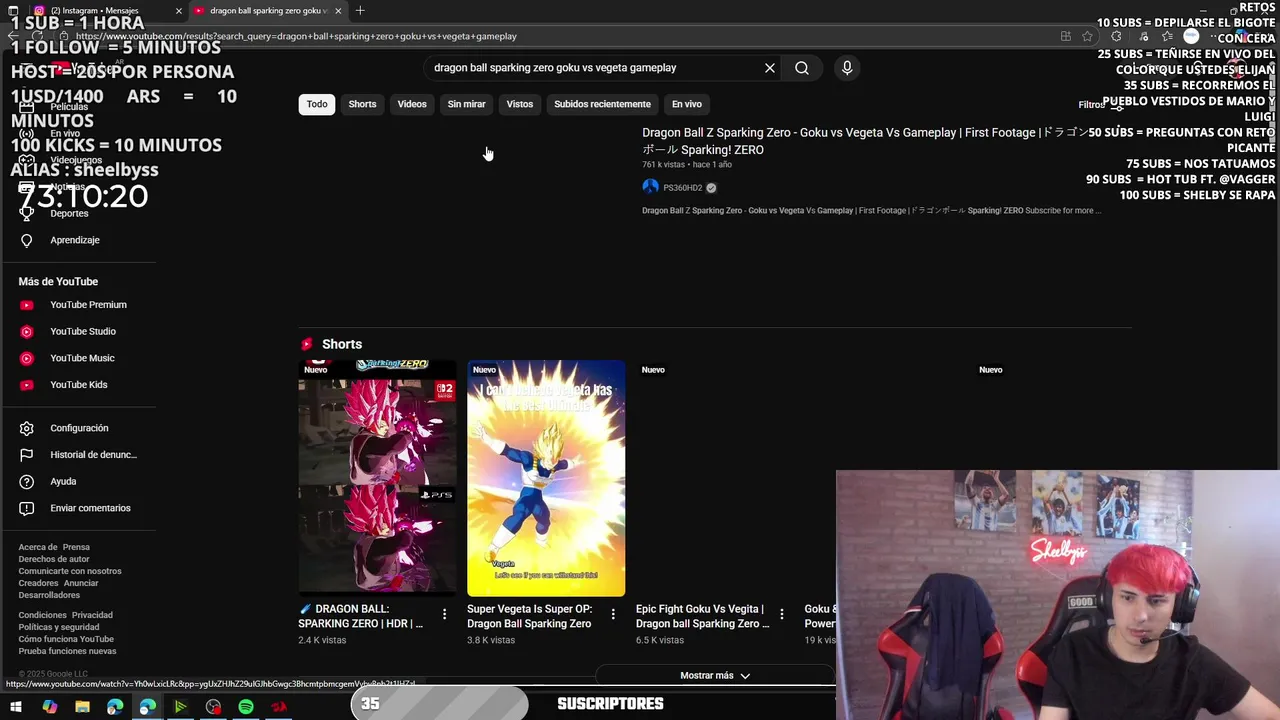Open the Acerca de footer link
Image resolution: width=1280 pixels, height=720 pixels.
click(38, 547)
